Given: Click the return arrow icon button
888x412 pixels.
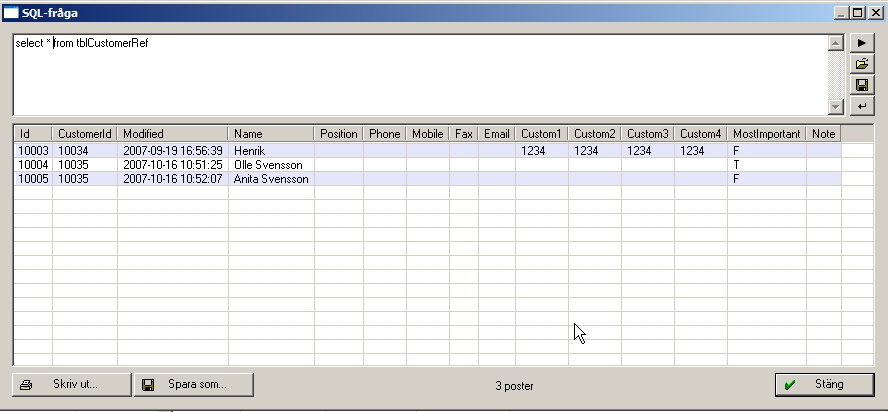Looking at the screenshot, I should tap(861, 106).
